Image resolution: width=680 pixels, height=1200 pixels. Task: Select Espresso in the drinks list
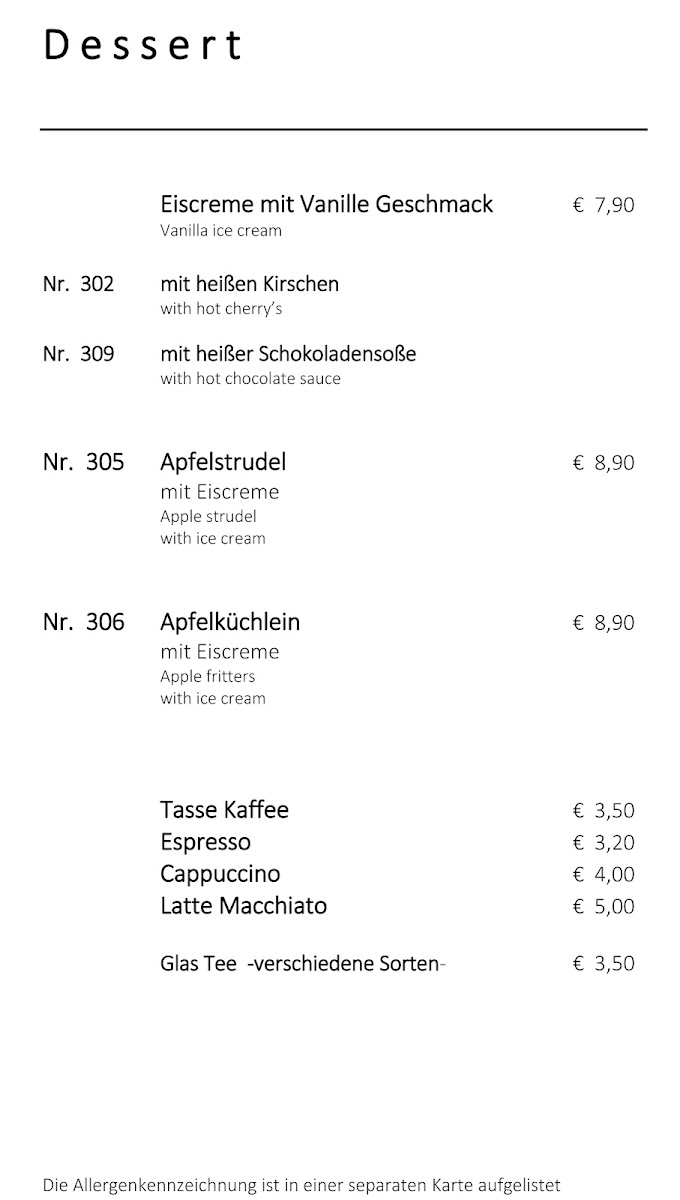205,842
